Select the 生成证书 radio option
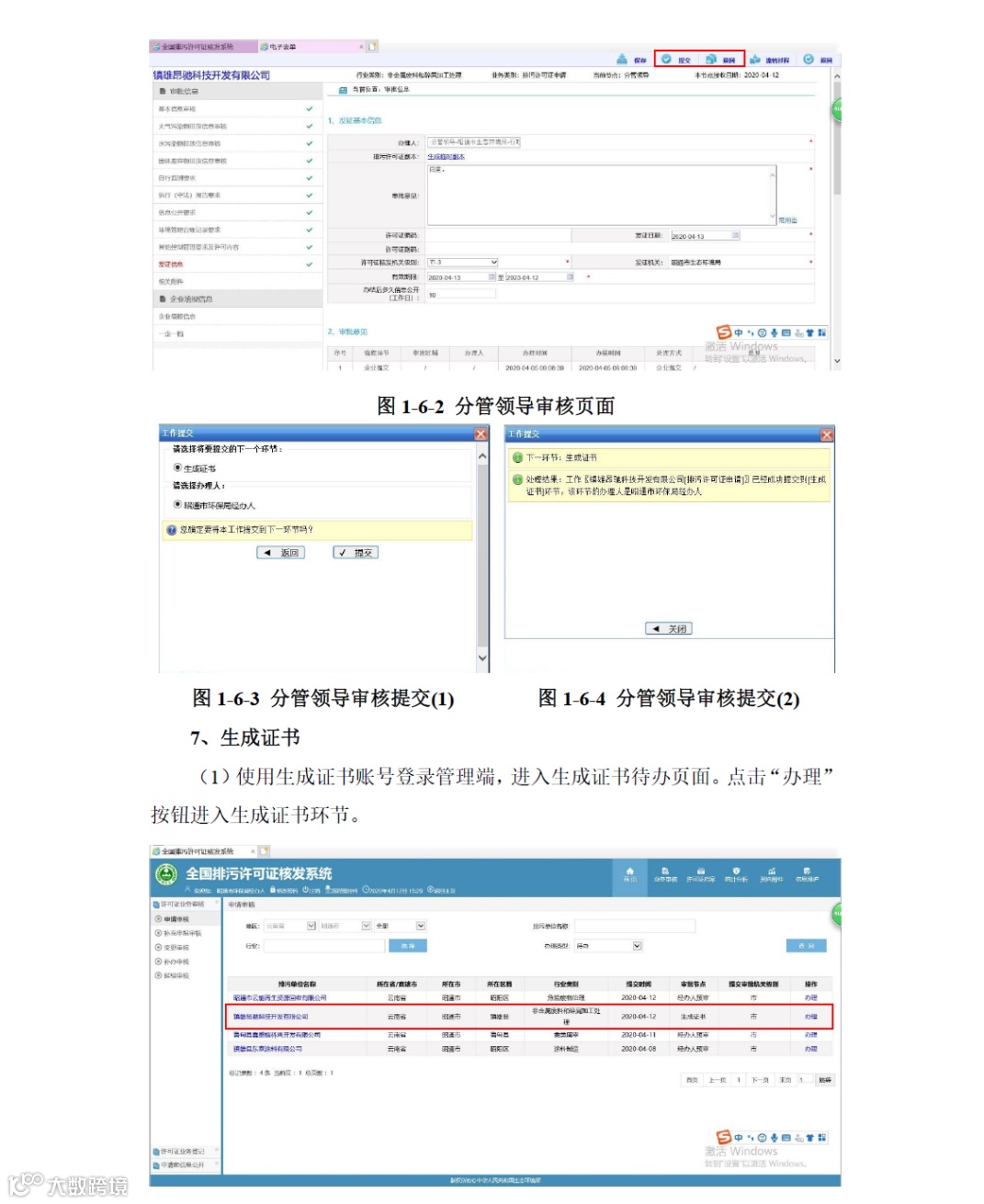This screenshot has width=984, height=1204. 177,468
